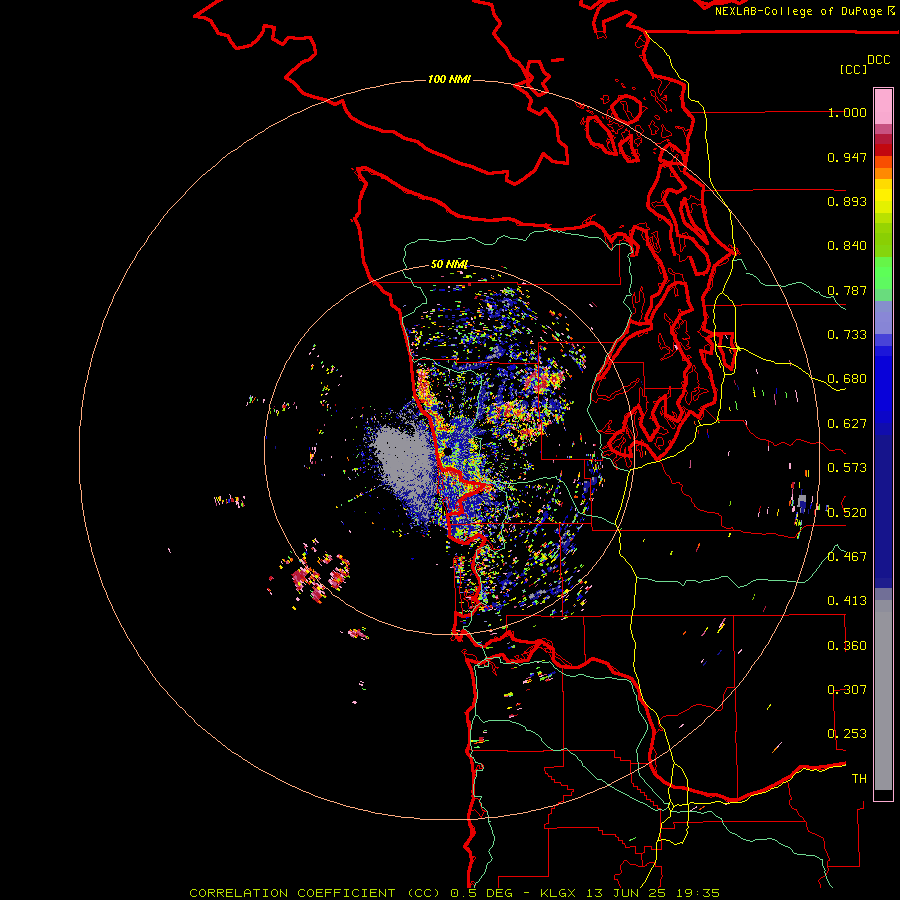Click the 0.947 scale value
This screenshot has height=900, width=900.
(x=847, y=157)
